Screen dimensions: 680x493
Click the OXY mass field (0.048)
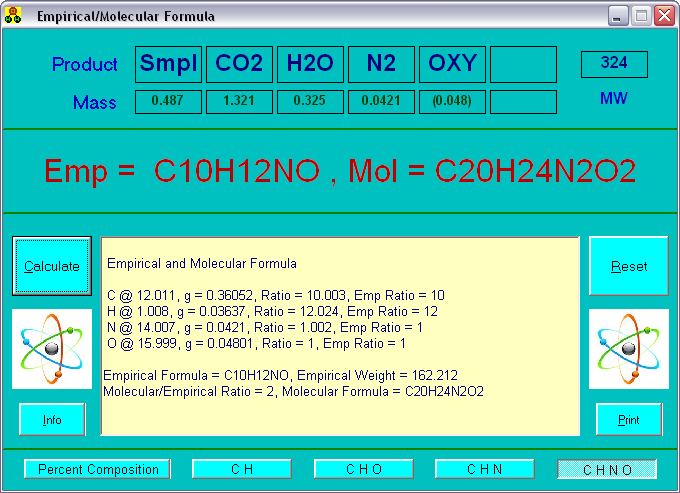pos(452,102)
